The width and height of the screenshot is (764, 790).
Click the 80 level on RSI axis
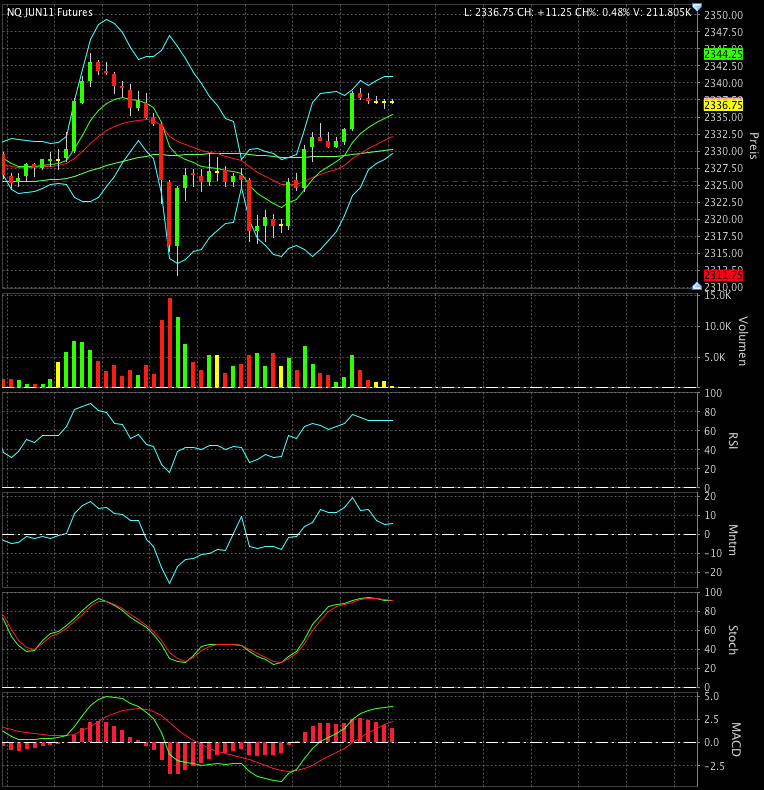pos(710,412)
